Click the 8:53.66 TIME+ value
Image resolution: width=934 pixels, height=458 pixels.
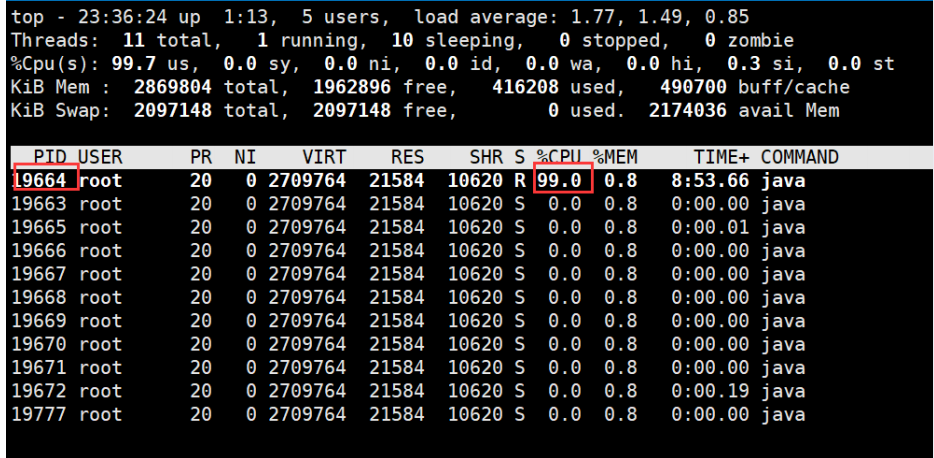(x=710, y=180)
